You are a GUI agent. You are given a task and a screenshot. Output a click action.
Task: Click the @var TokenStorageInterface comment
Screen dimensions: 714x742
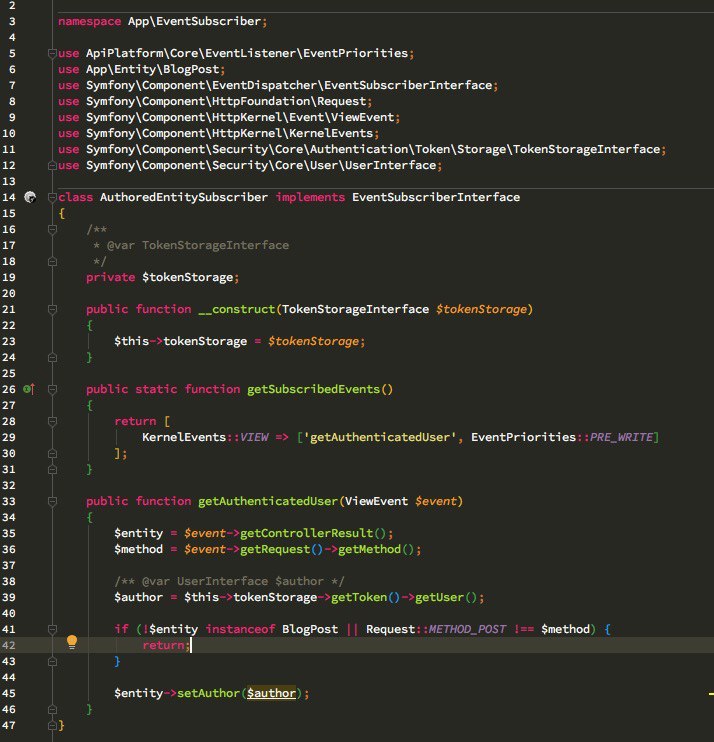coord(198,246)
